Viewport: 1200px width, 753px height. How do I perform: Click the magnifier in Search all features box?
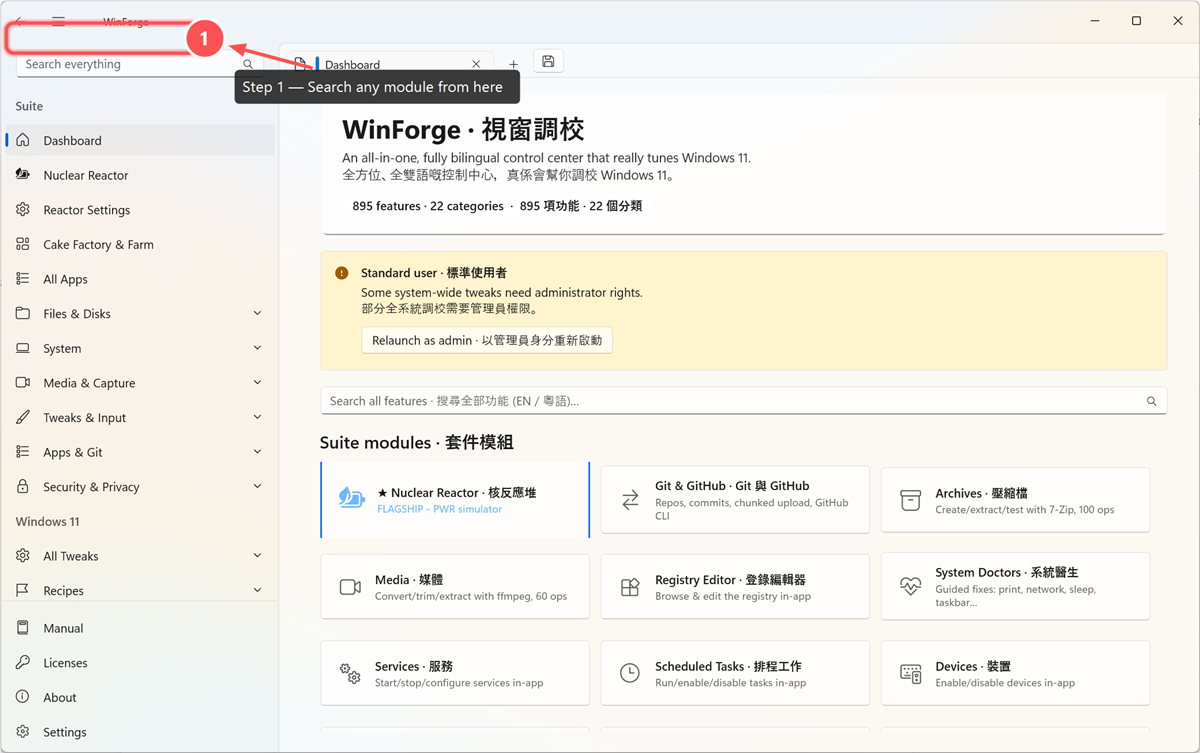click(1151, 401)
